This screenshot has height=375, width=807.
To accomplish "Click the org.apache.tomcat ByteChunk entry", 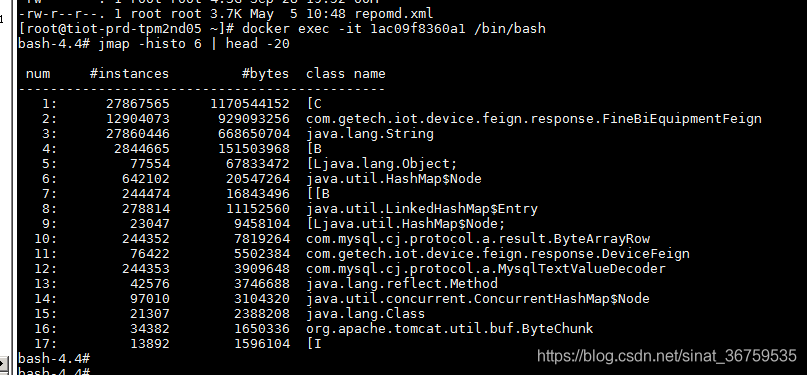I will (x=450, y=328).
